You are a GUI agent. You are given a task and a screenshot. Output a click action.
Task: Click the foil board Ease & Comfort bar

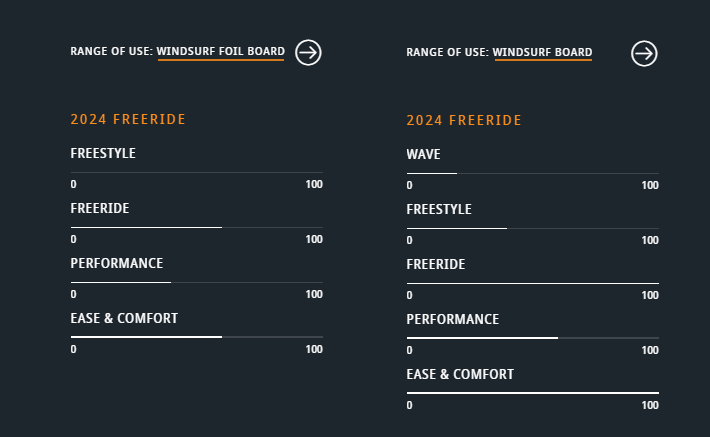pyautogui.click(x=197, y=337)
